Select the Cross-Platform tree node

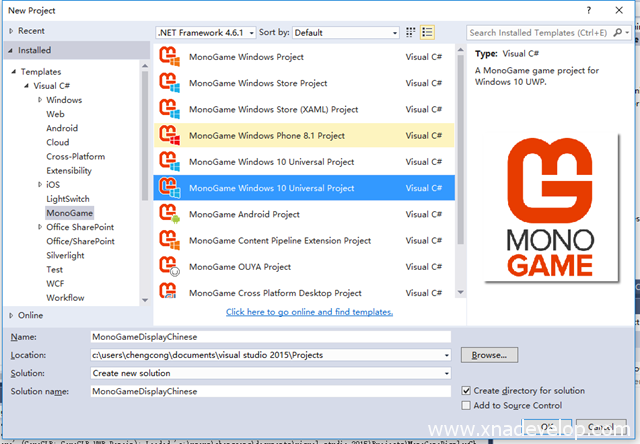[x=75, y=157]
